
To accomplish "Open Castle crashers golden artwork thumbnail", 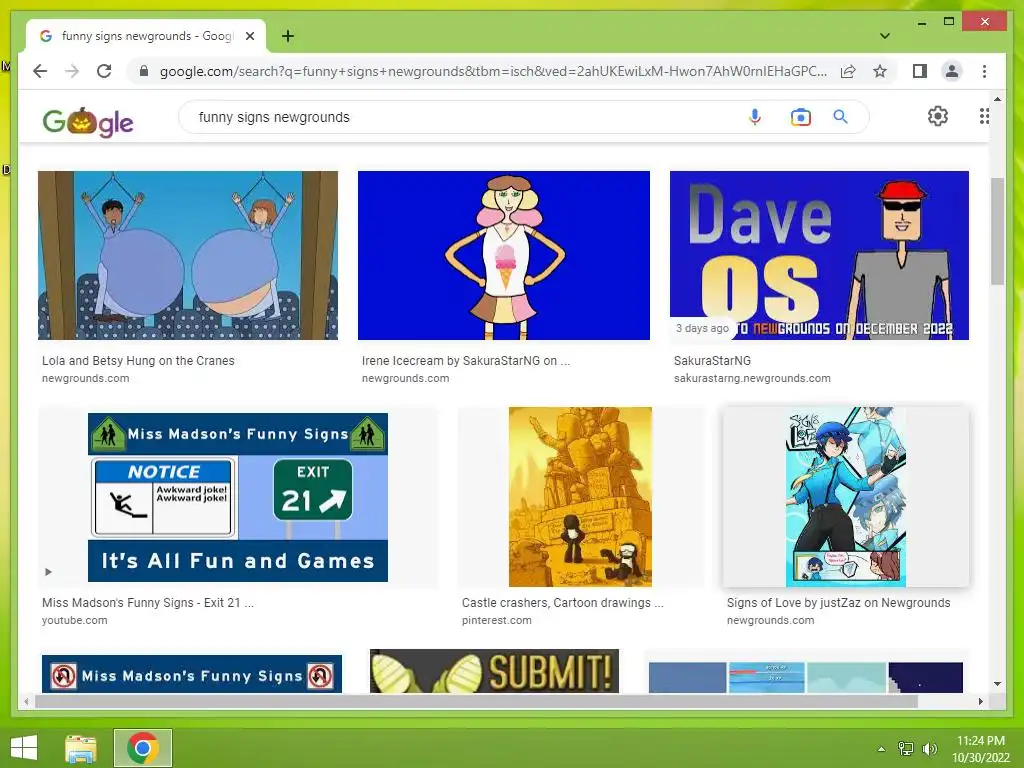I will (580, 497).
